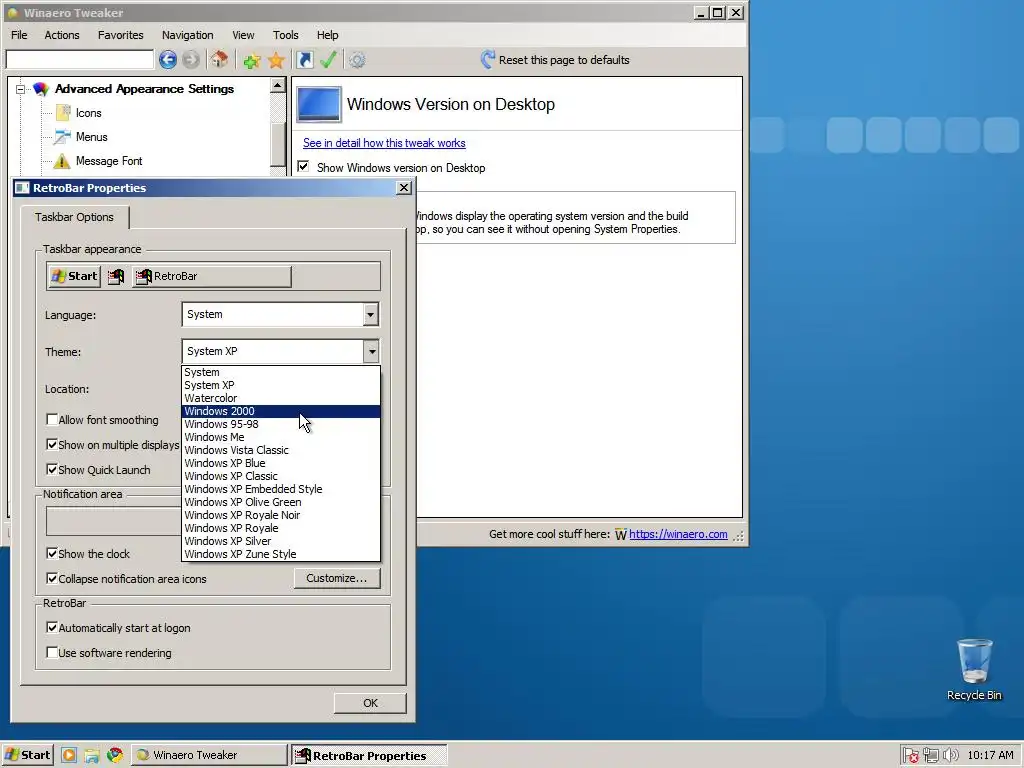The image size is (1024, 768).
Task: Click the volume speaker tray icon
Action: click(x=951, y=756)
